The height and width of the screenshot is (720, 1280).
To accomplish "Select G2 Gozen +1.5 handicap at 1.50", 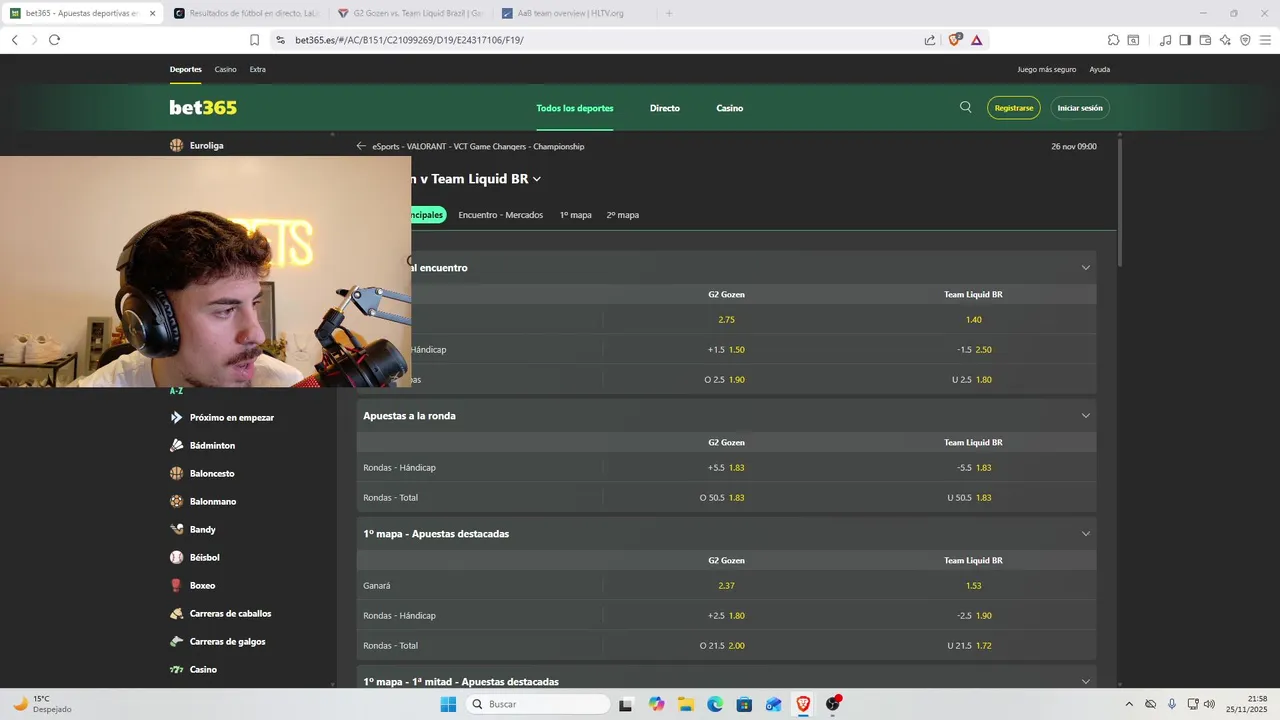I will pos(727,350).
